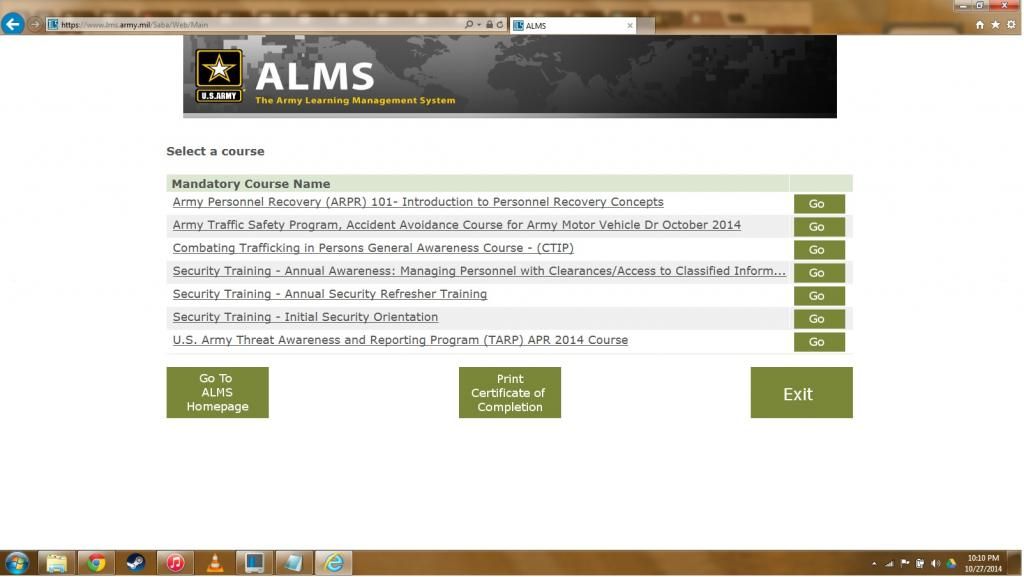Open Windows Explorer folder on taskbar
Screen dimensions: 1024x577
tap(57, 563)
